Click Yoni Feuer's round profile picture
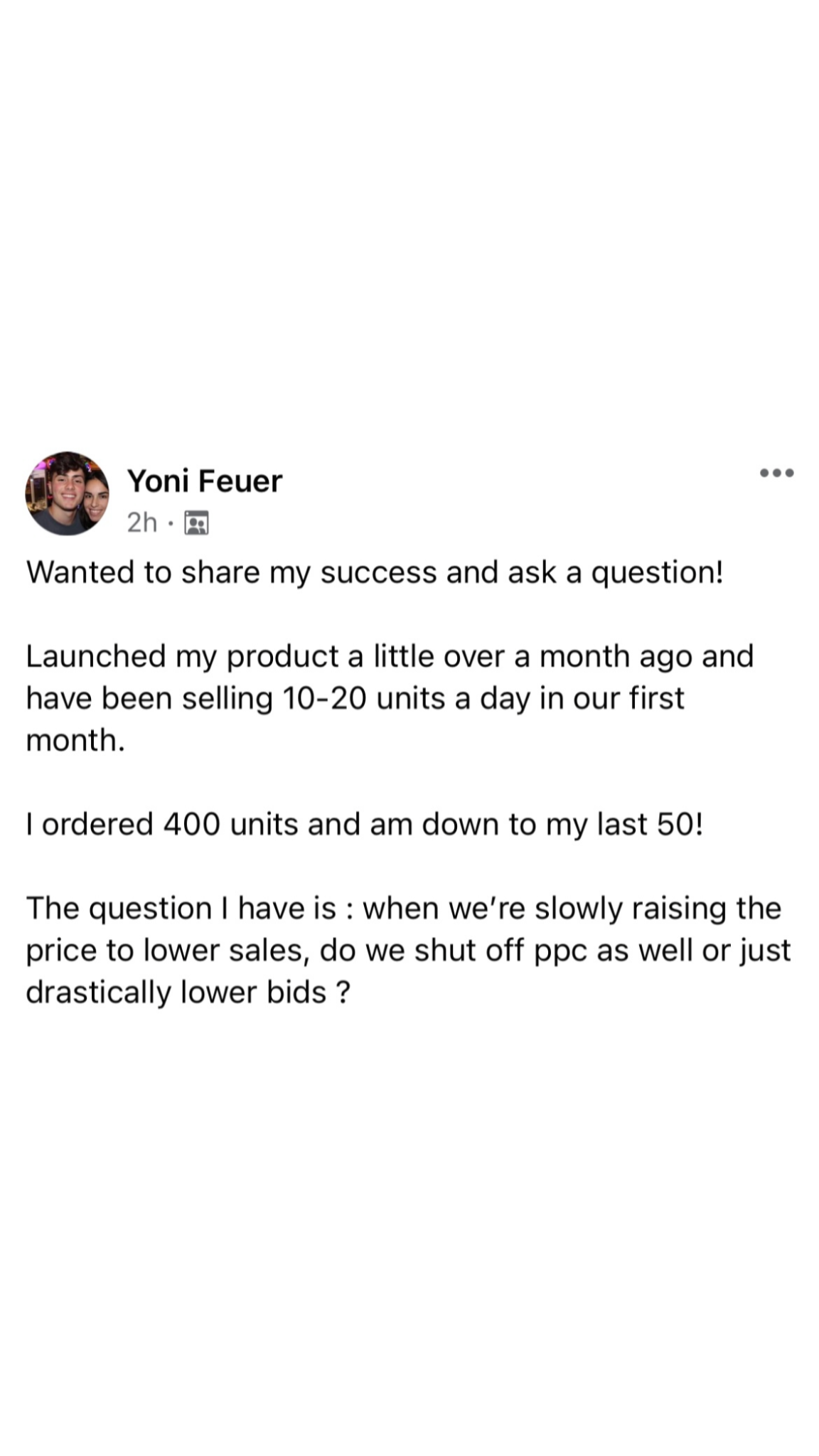 [x=68, y=493]
